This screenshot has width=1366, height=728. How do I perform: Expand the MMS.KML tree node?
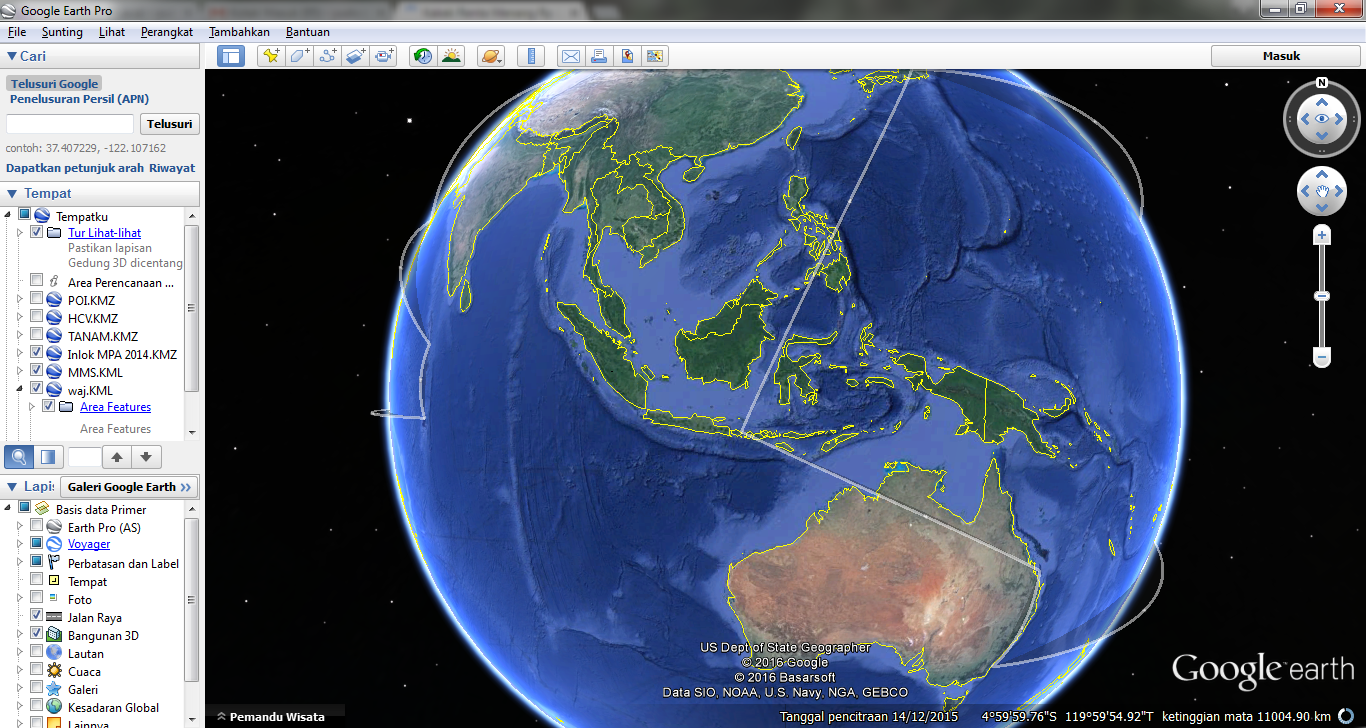tap(19, 371)
